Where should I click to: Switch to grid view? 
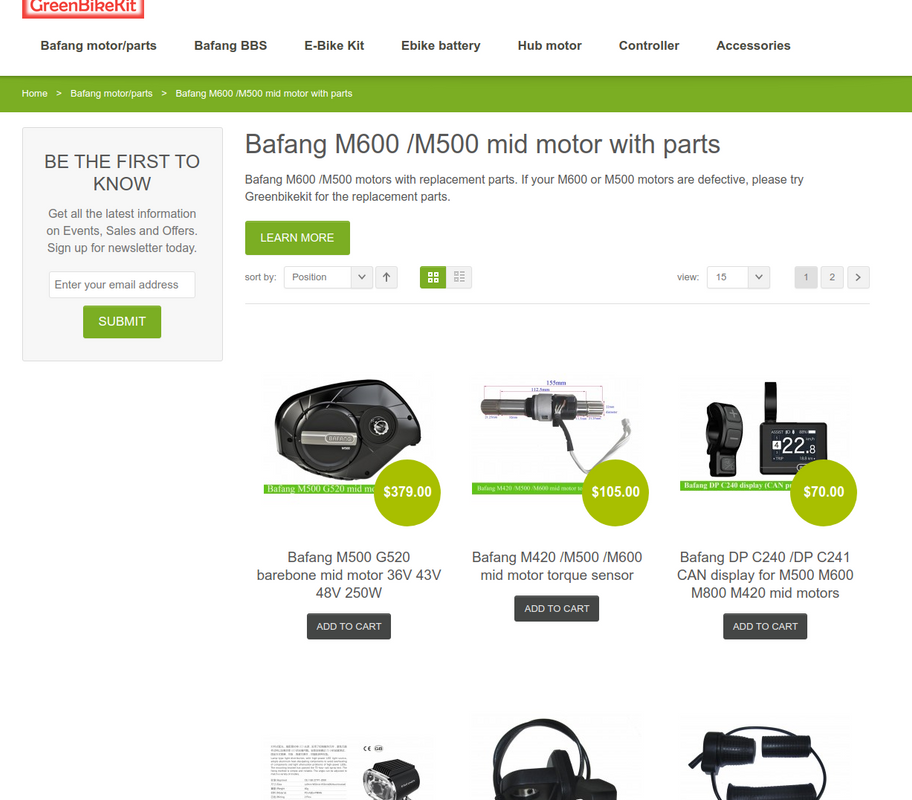(x=433, y=278)
